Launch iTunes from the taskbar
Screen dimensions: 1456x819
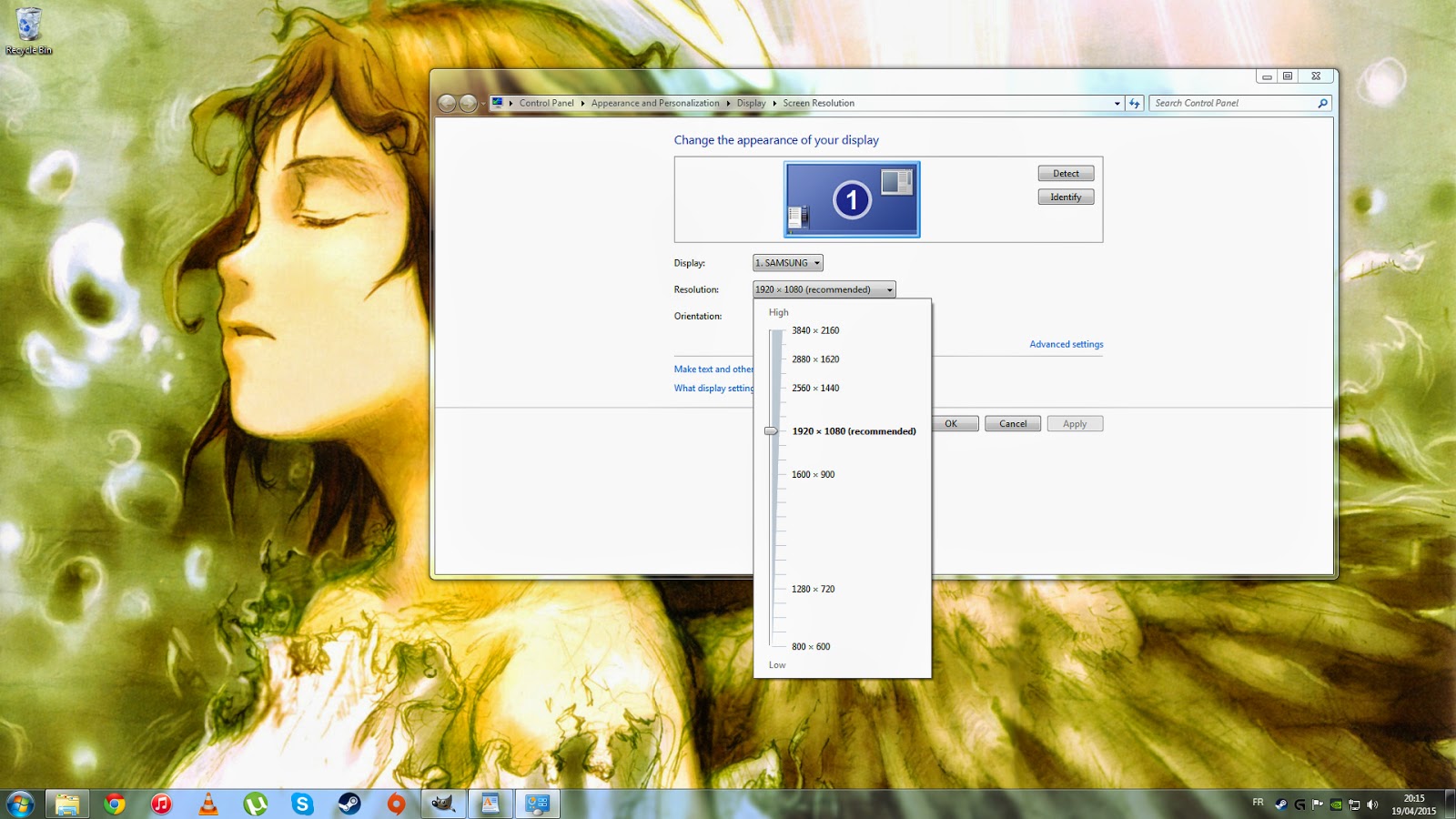coord(161,804)
